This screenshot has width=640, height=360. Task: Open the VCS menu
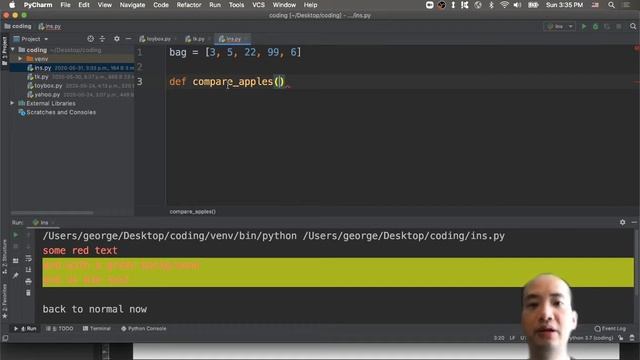tap(258, 5)
